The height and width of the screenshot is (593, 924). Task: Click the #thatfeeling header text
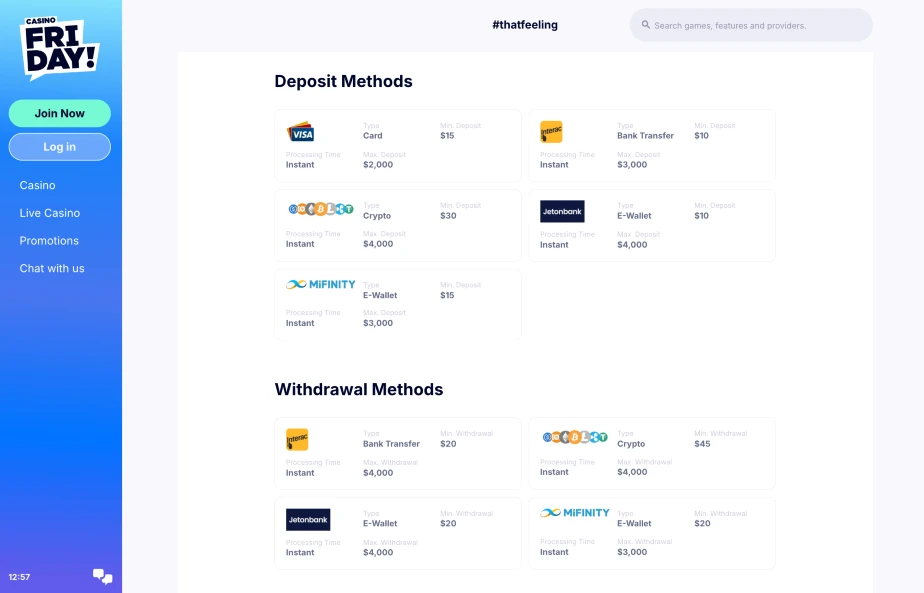[x=525, y=25]
